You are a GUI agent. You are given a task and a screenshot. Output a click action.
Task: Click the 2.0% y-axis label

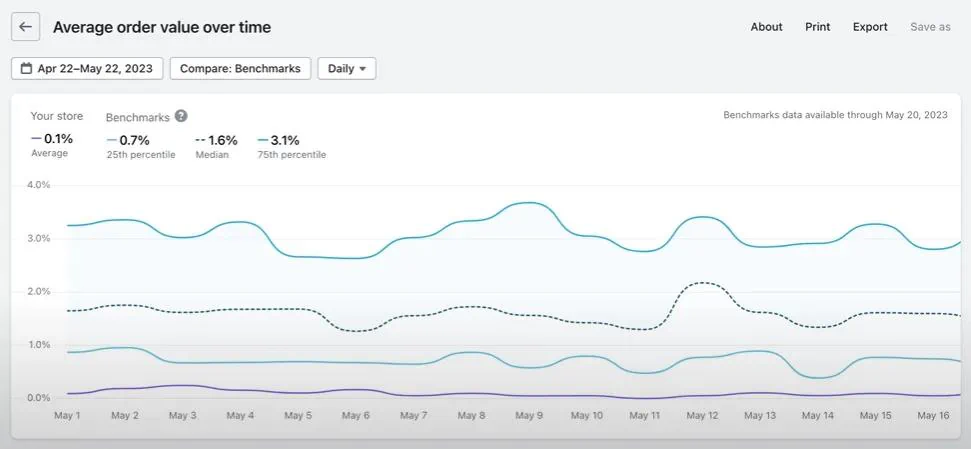click(x=38, y=292)
